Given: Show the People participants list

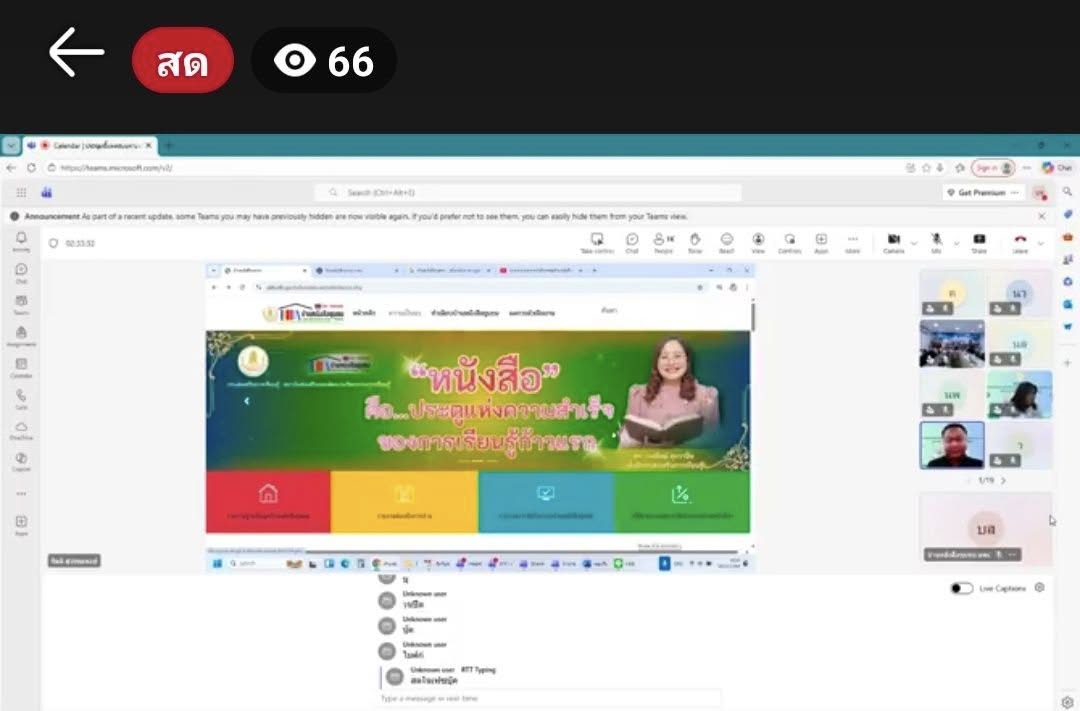Looking at the screenshot, I should 662,242.
